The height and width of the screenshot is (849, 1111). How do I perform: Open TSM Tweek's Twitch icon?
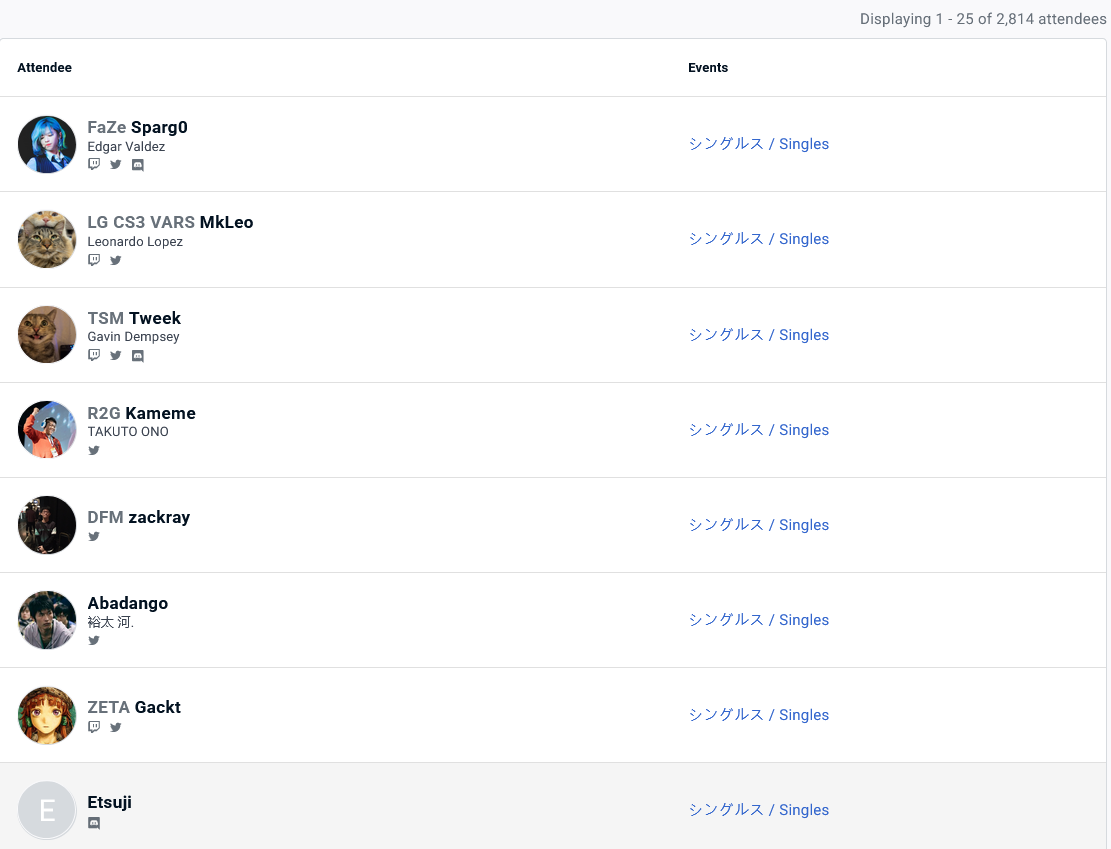click(x=94, y=355)
